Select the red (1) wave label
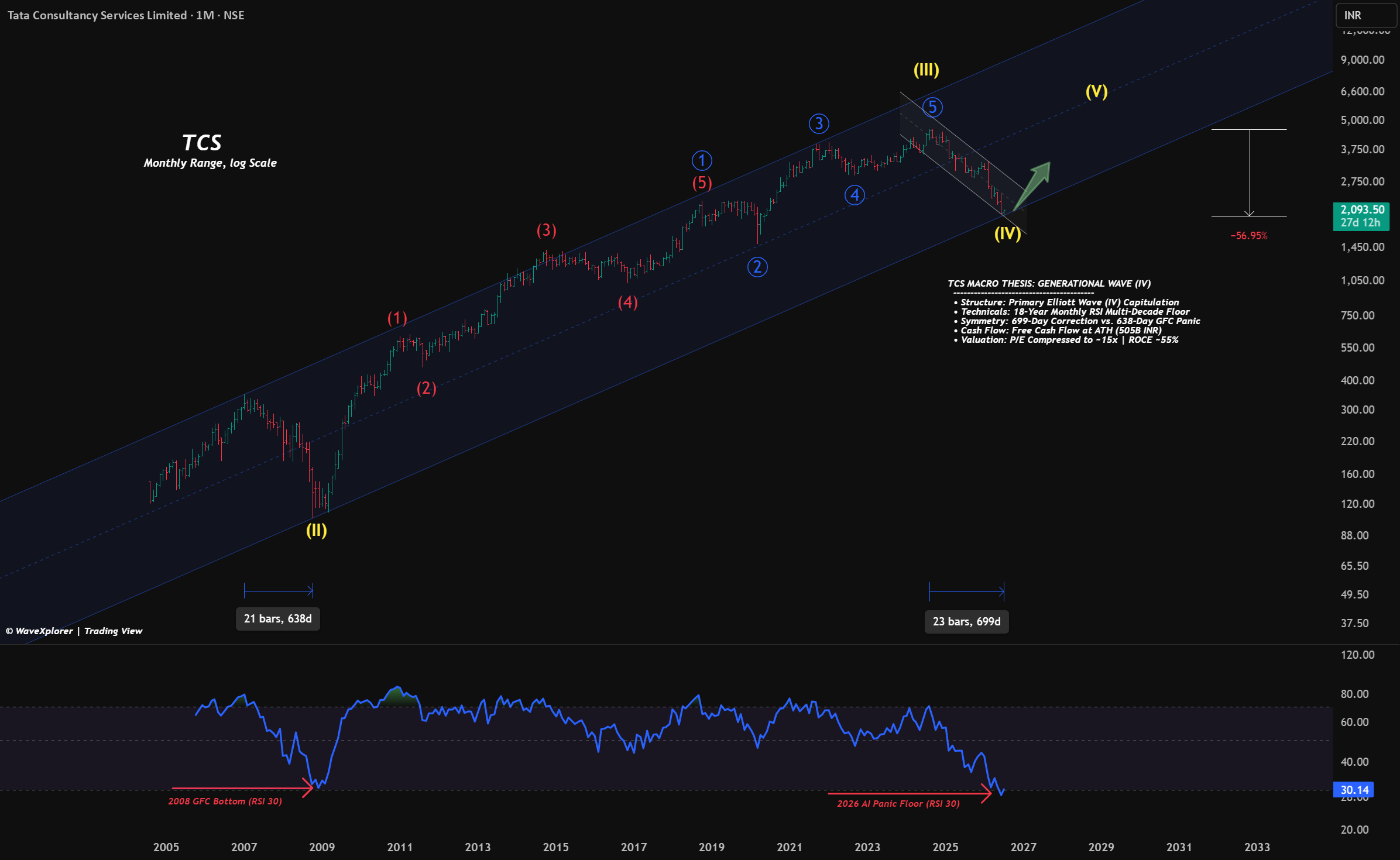The image size is (1400, 860). click(x=397, y=318)
